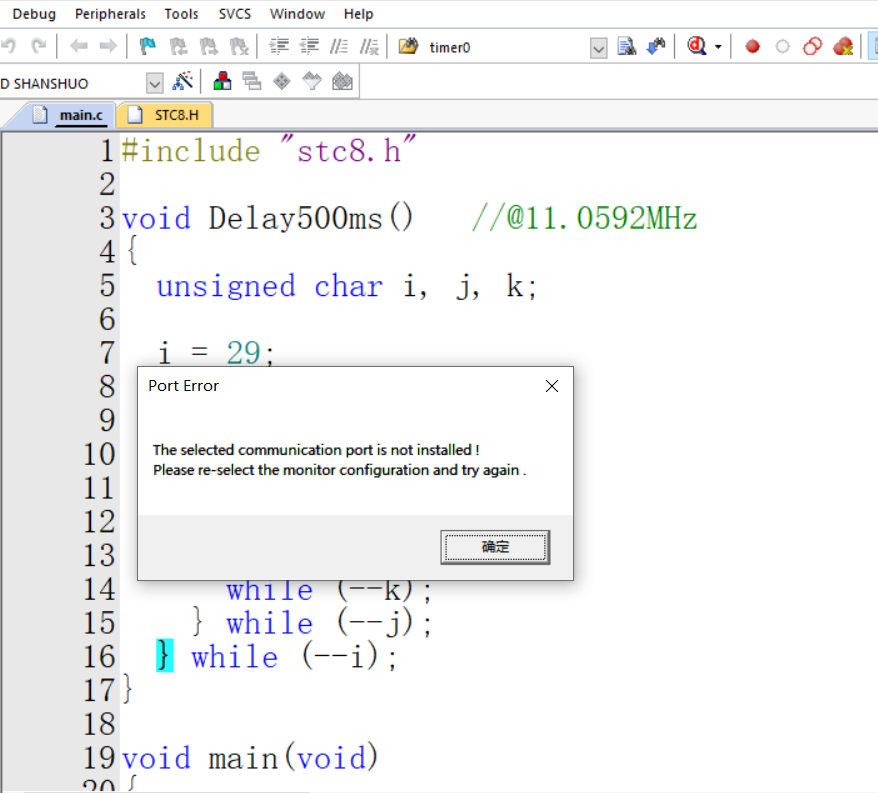The width and height of the screenshot is (878, 793).
Task: Open Options for Target magic wand icon
Action: tap(183, 82)
